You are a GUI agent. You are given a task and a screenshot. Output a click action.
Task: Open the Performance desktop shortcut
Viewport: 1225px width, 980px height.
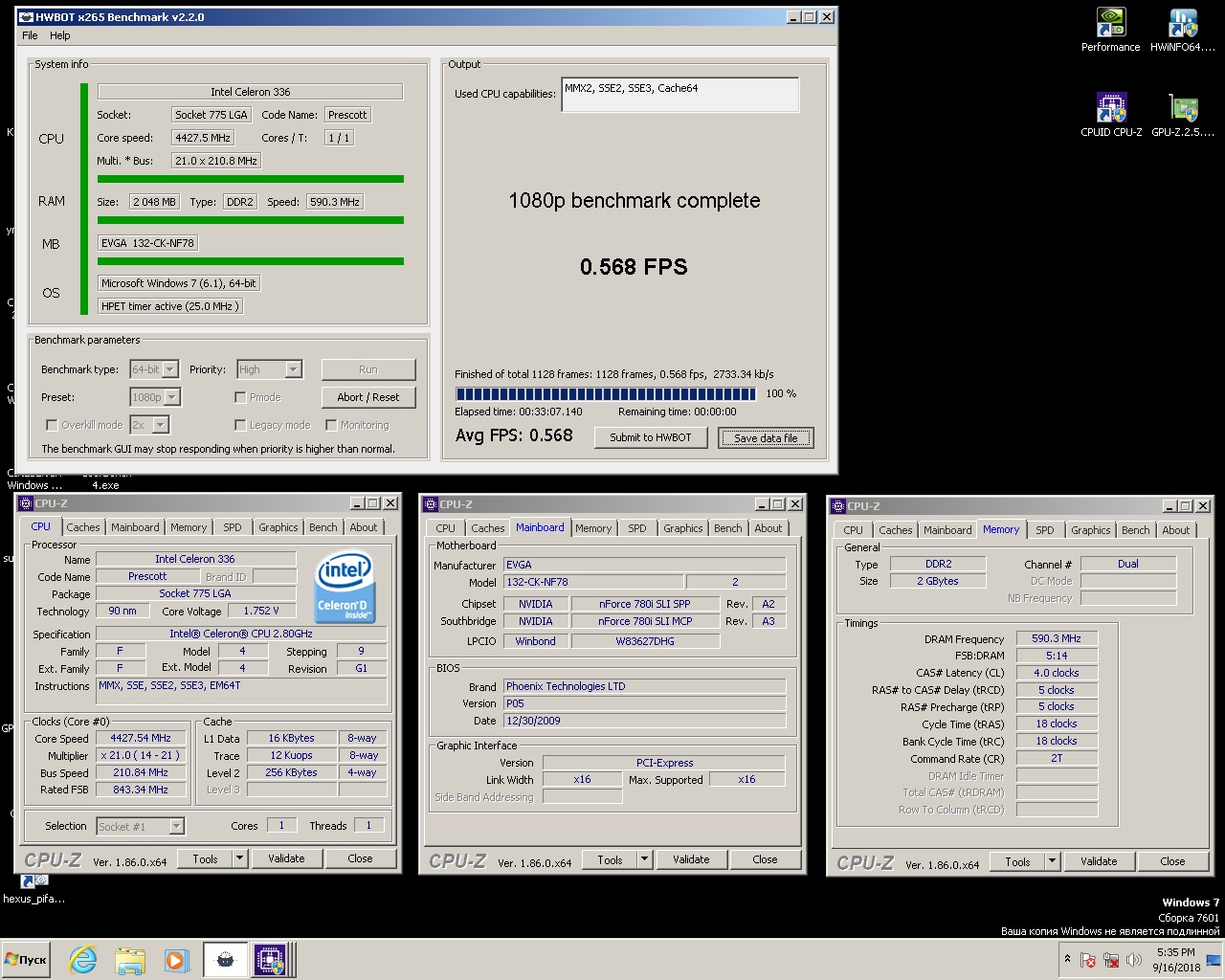[1110, 30]
